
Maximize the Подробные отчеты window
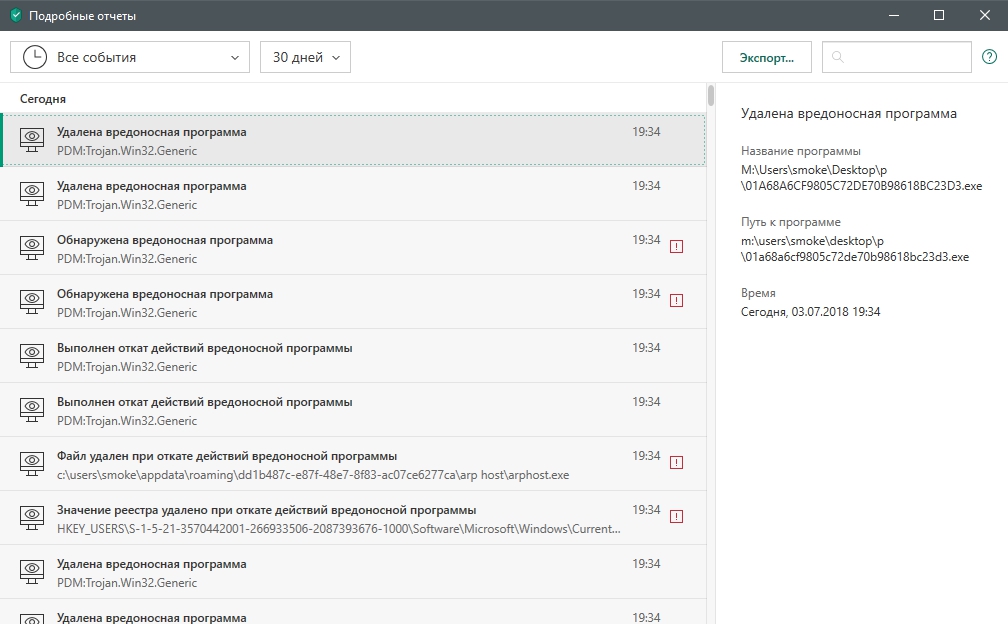pyautogui.click(x=939, y=15)
